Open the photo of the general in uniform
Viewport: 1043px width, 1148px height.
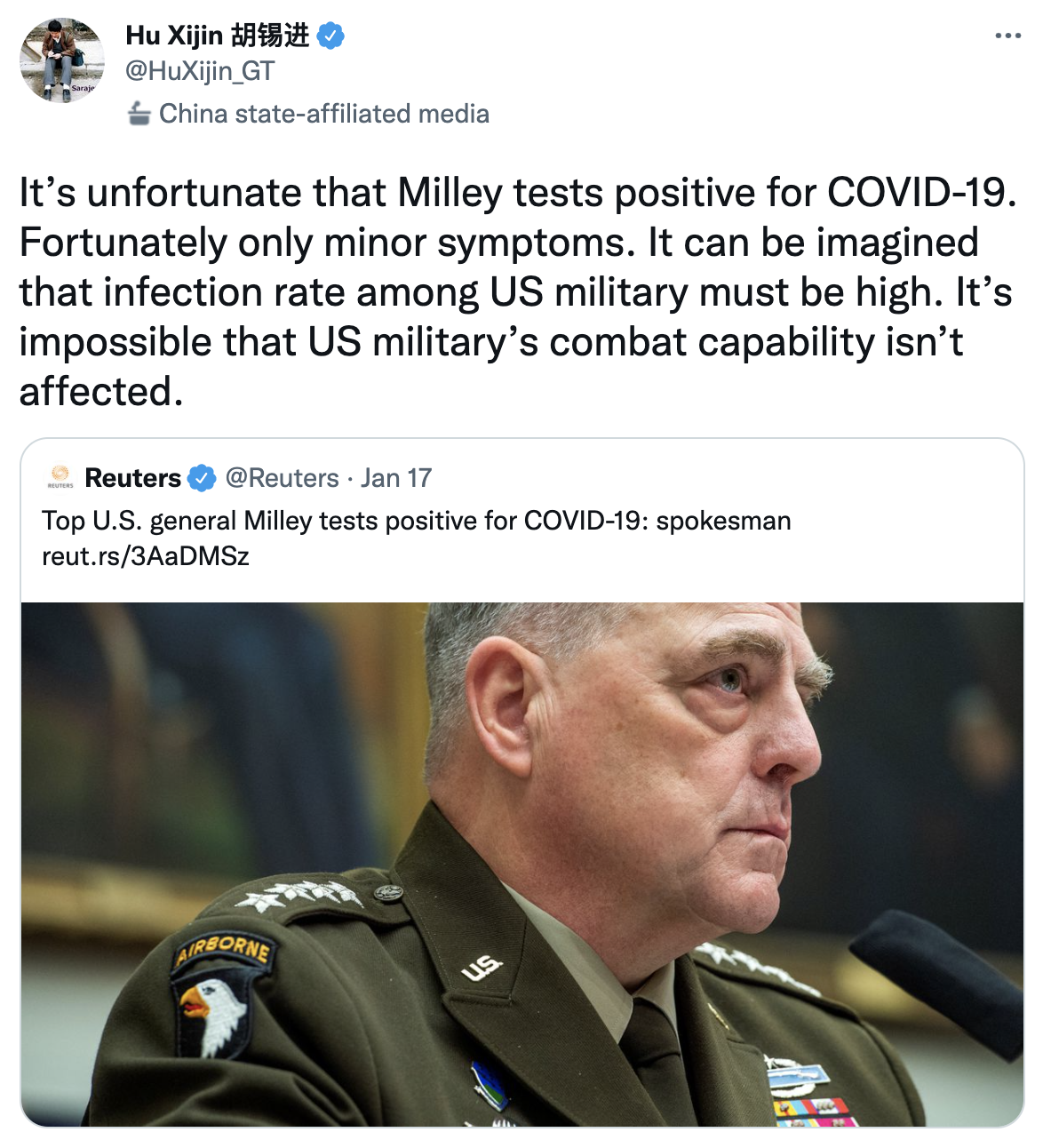point(522,865)
